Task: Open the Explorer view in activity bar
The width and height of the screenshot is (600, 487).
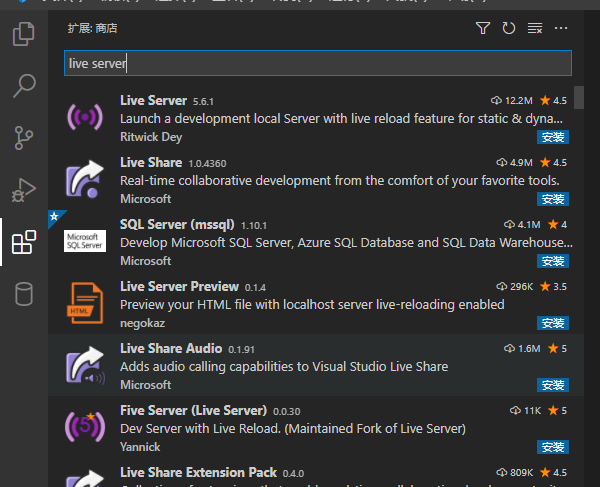Action: pos(23,36)
